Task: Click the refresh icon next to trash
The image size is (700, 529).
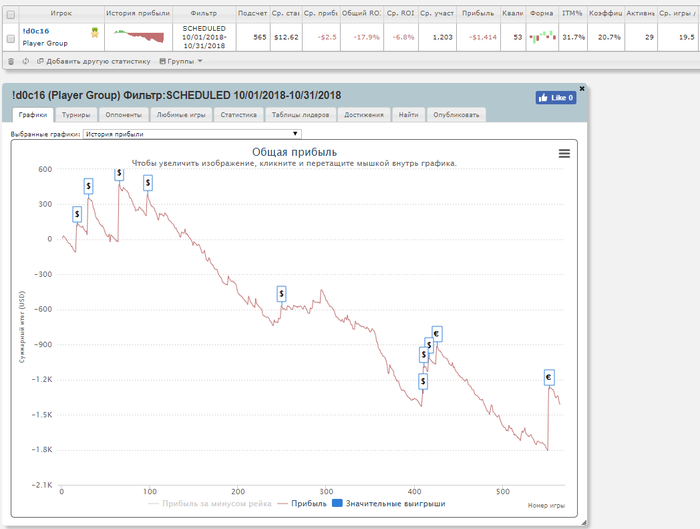Action: coord(25,61)
